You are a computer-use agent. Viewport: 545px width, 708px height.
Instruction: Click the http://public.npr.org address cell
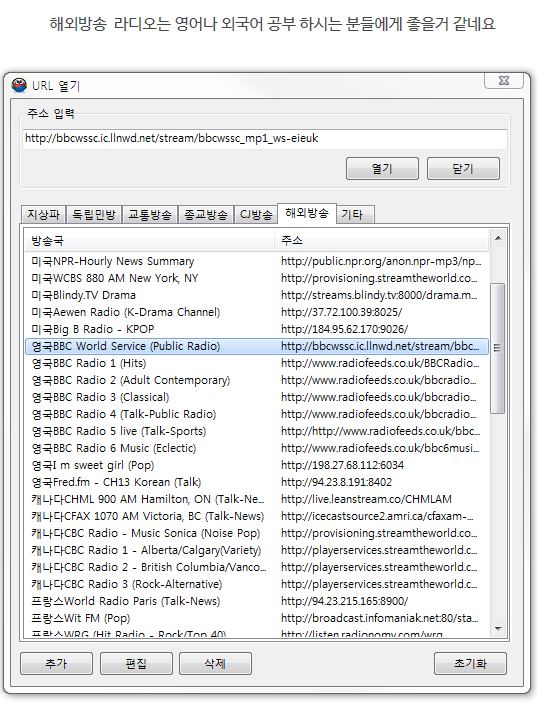tap(381, 261)
